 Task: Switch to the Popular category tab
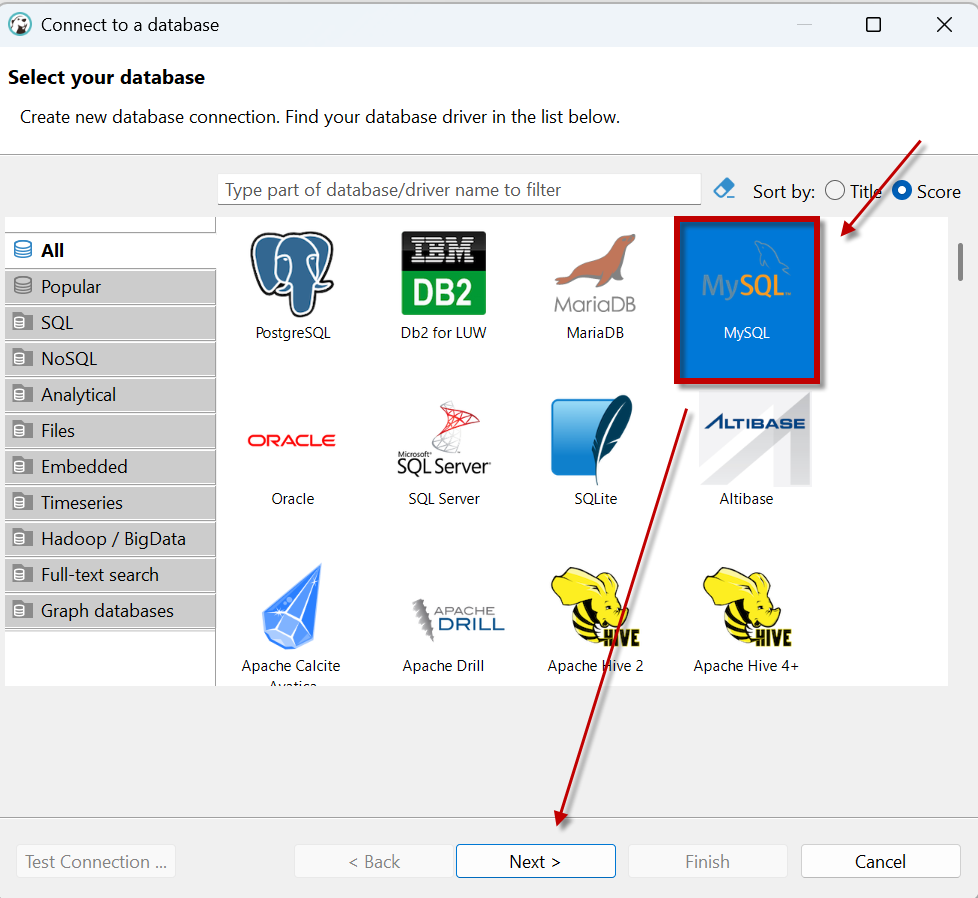tap(110, 287)
